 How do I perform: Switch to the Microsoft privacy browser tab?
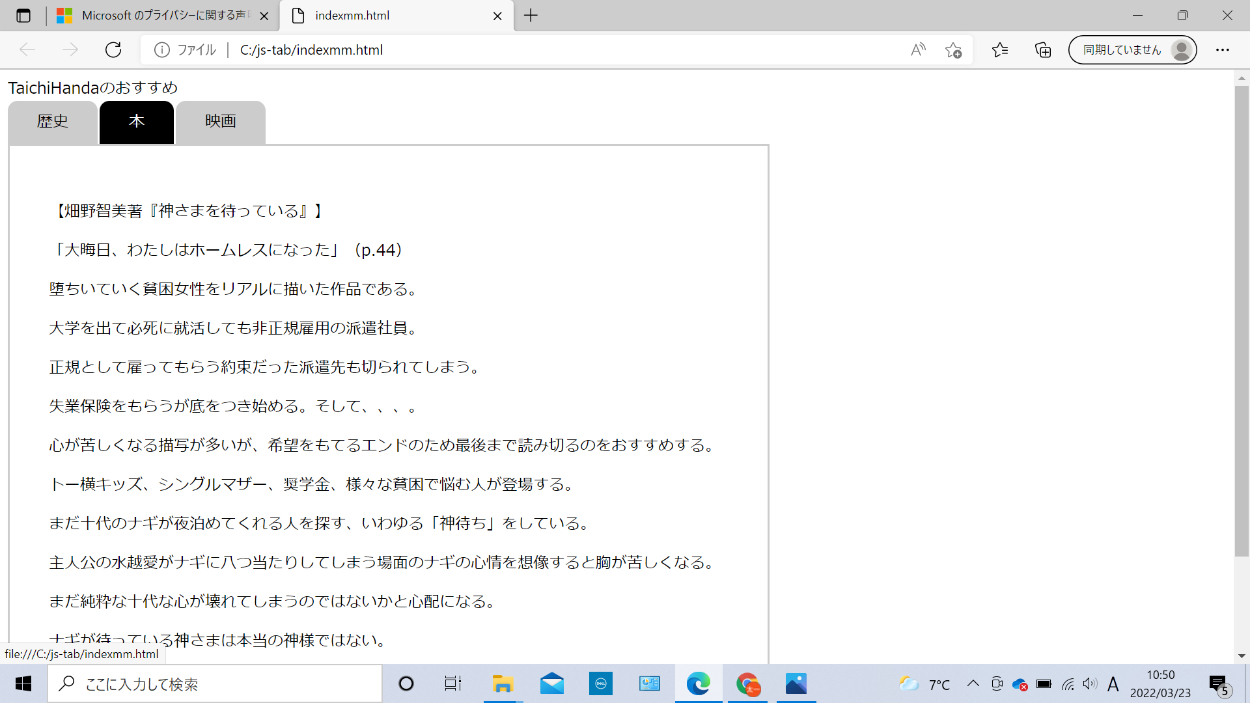point(160,16)
